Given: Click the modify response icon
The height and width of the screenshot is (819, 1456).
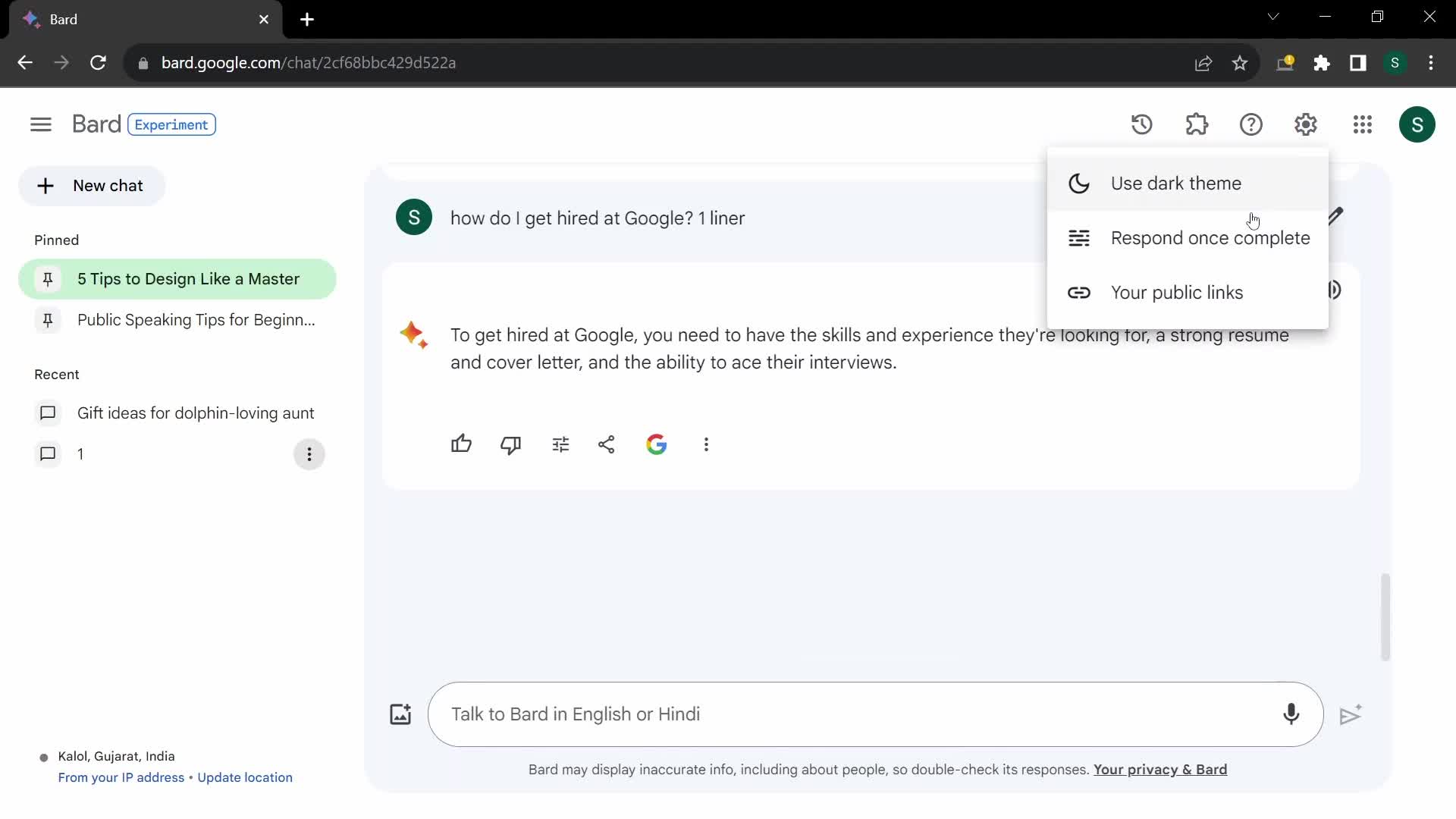Looking at the screenshot, I should click(560, 444).
